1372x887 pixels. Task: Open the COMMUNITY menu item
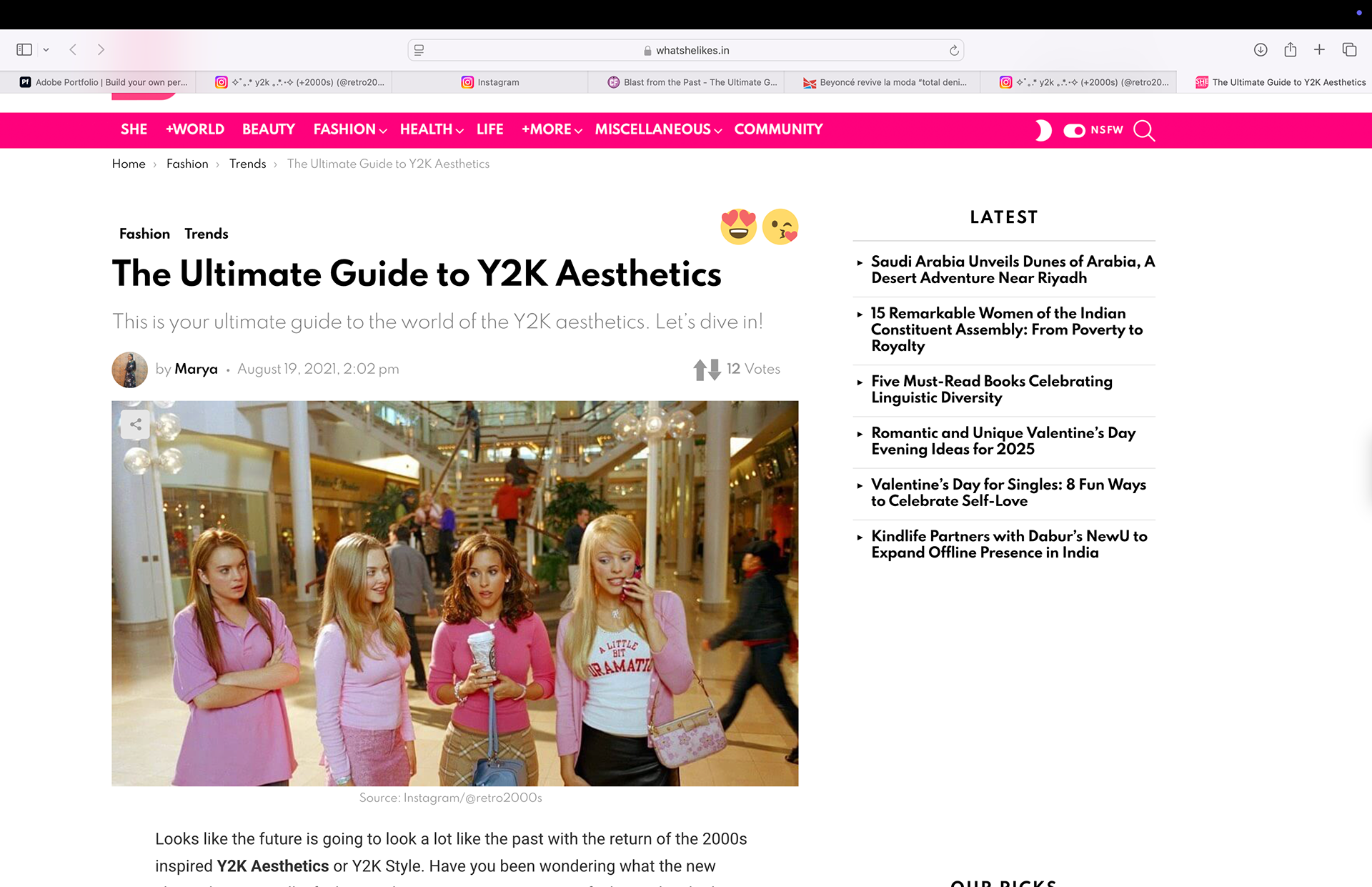[x=778, y=129]
